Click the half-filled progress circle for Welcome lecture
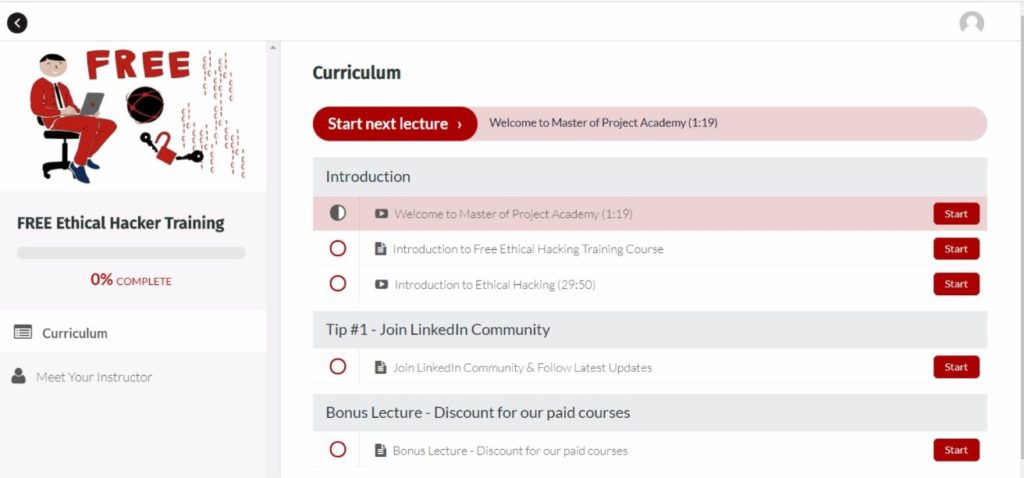The width and height of the screenshot is (1024, 478). [x=338, y=213]
